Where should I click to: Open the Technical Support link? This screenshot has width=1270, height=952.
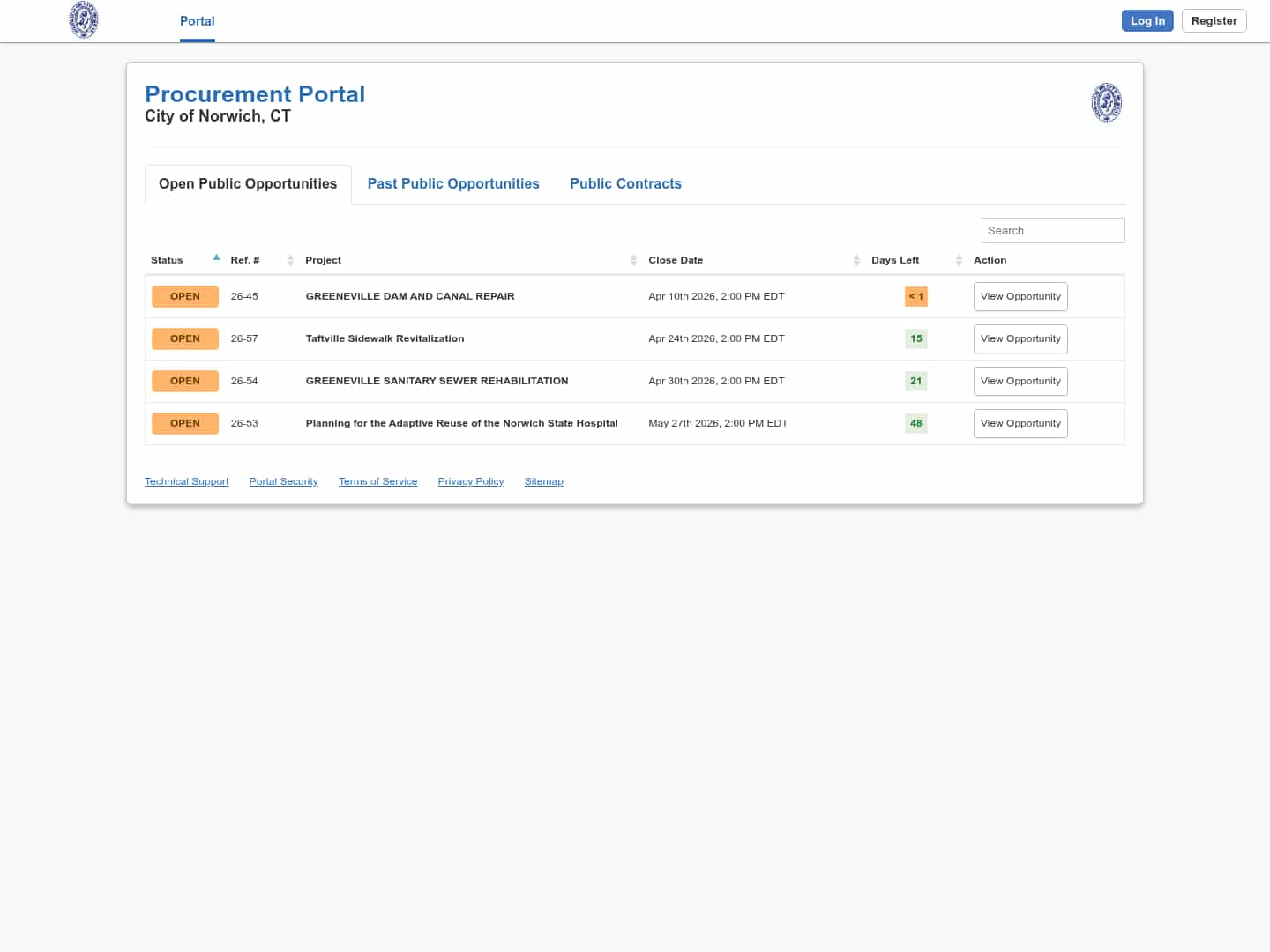tap(186, 481)
